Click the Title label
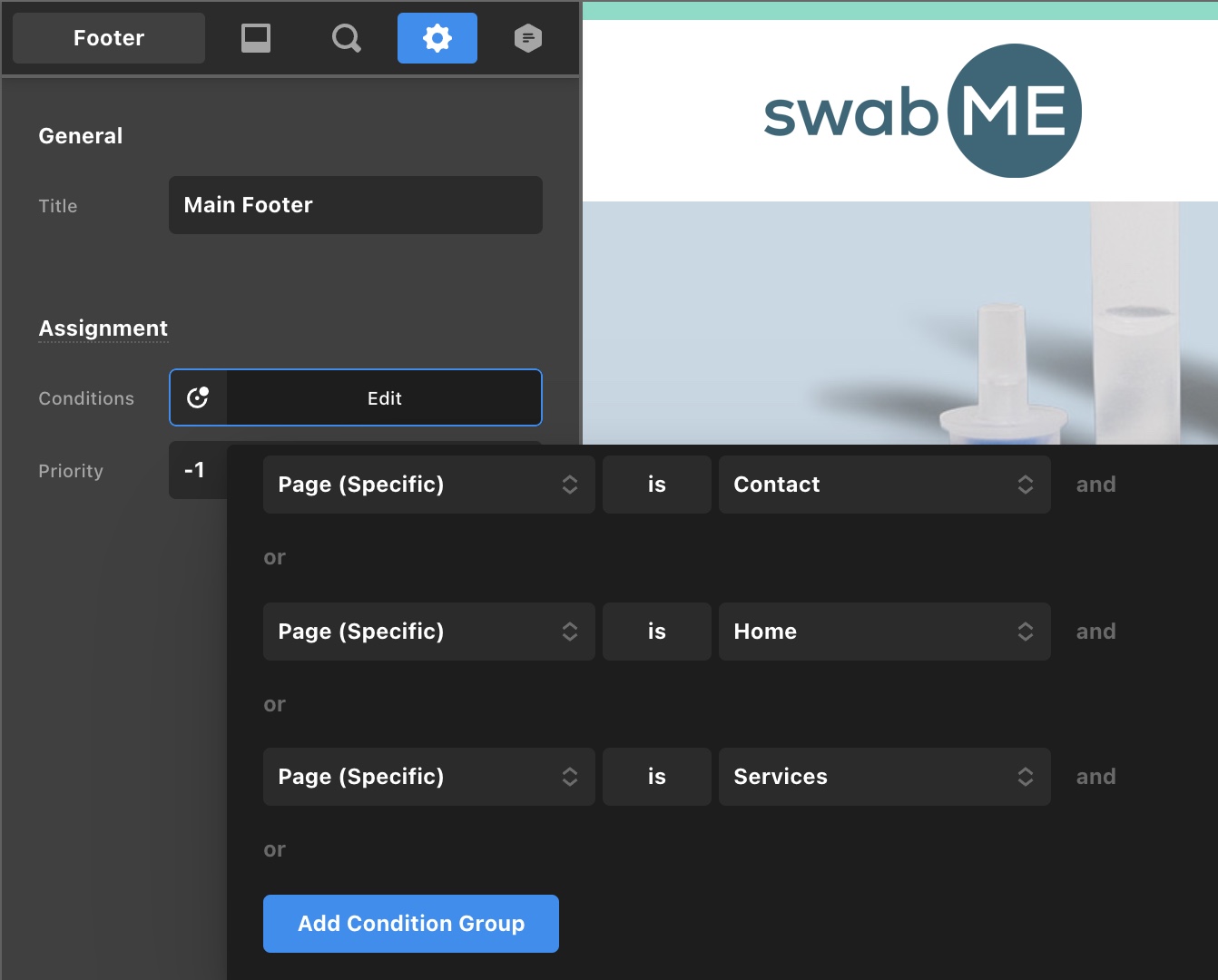 [x=58, y=206]
